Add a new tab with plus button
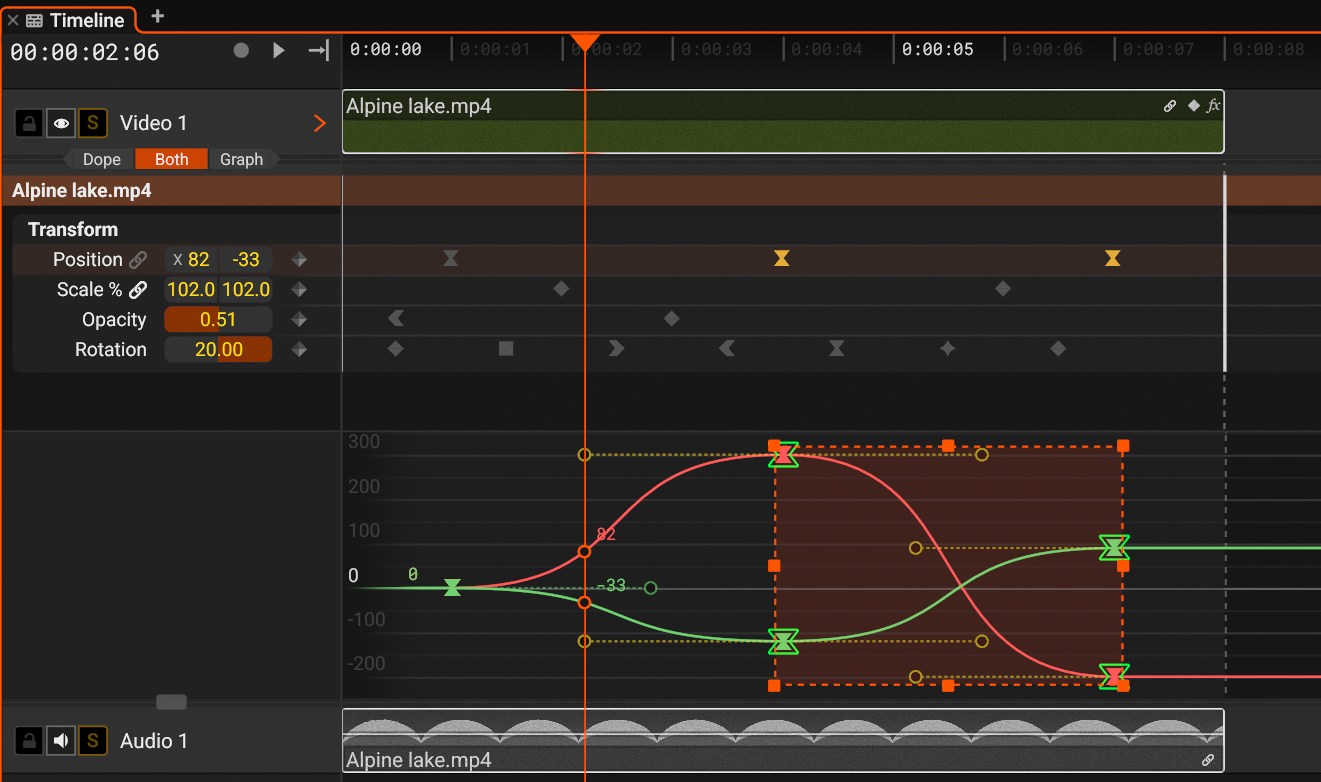 click(x=157, y=16)
